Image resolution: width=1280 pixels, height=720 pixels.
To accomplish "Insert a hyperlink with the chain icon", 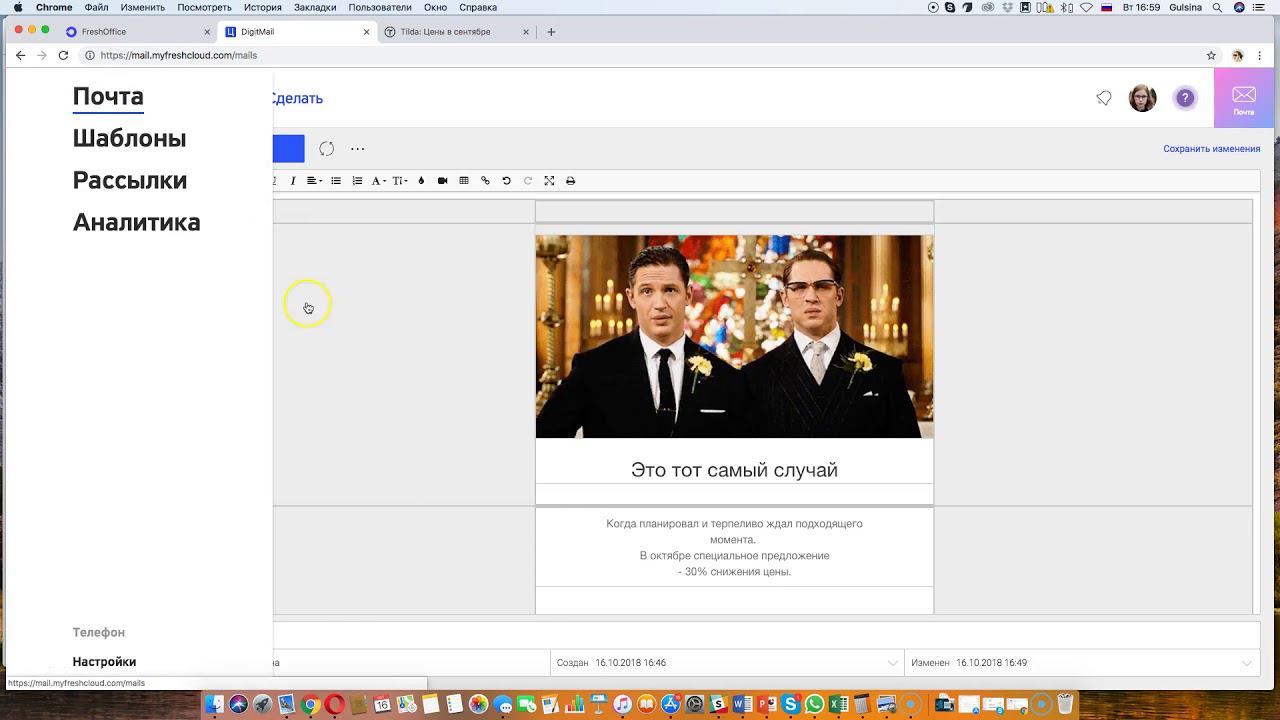I will coord(485,181).
